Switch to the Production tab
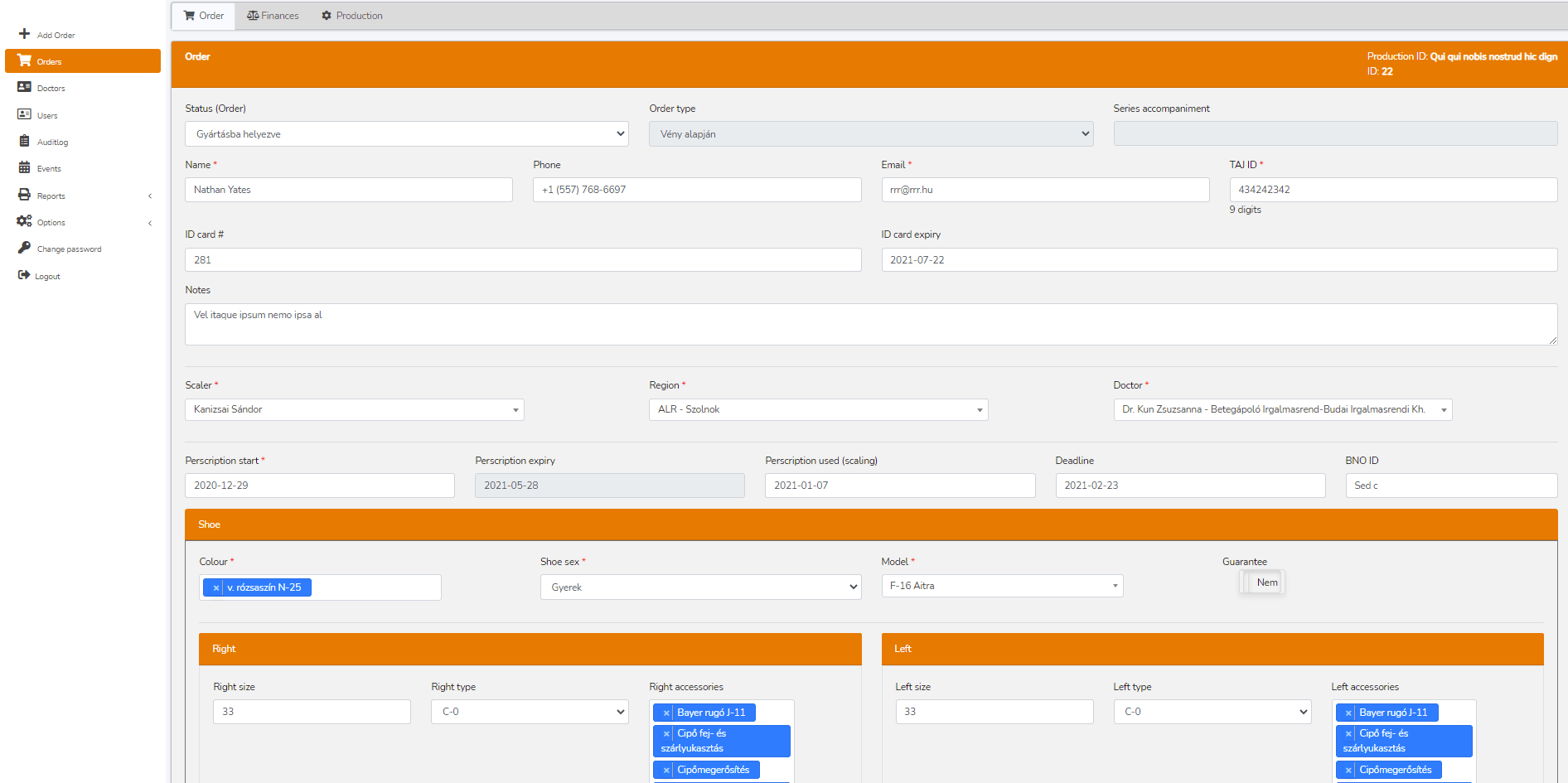The image size is (1568, 783). click(352, 16)
